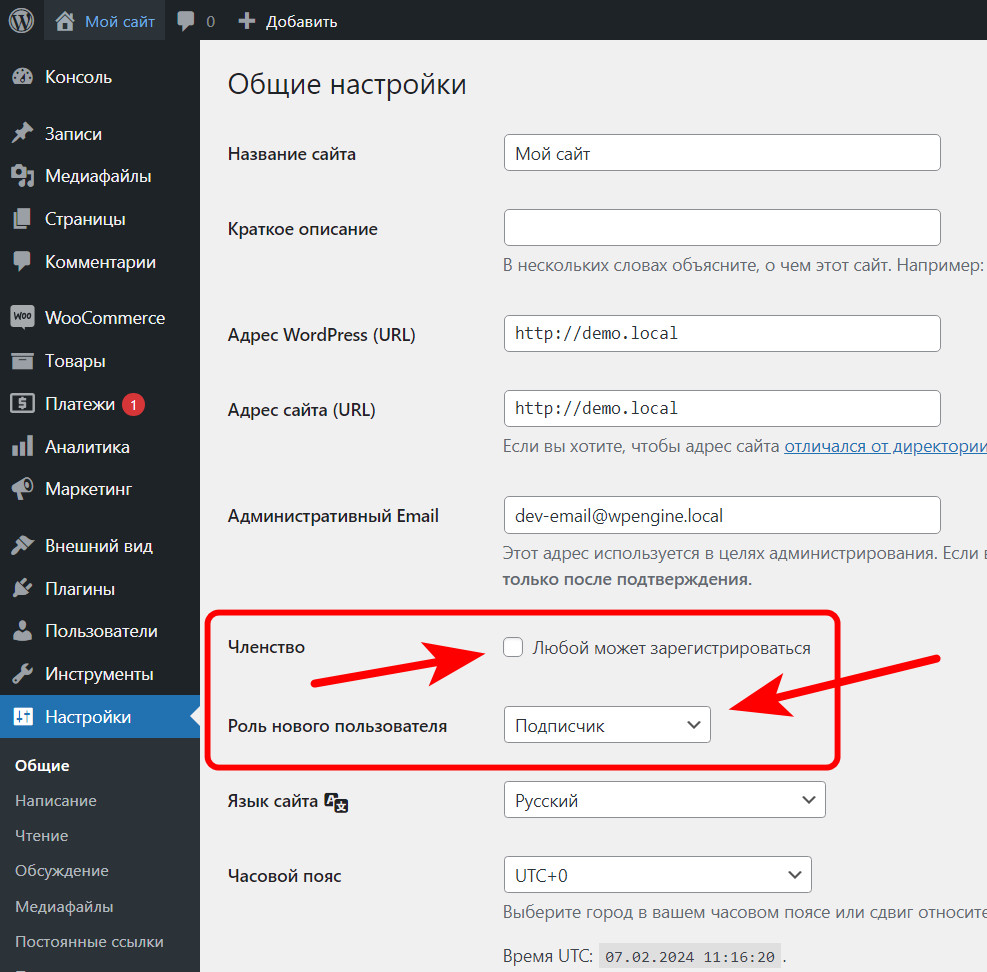Click the Маркетинг megaphone icon

(23, 489)
